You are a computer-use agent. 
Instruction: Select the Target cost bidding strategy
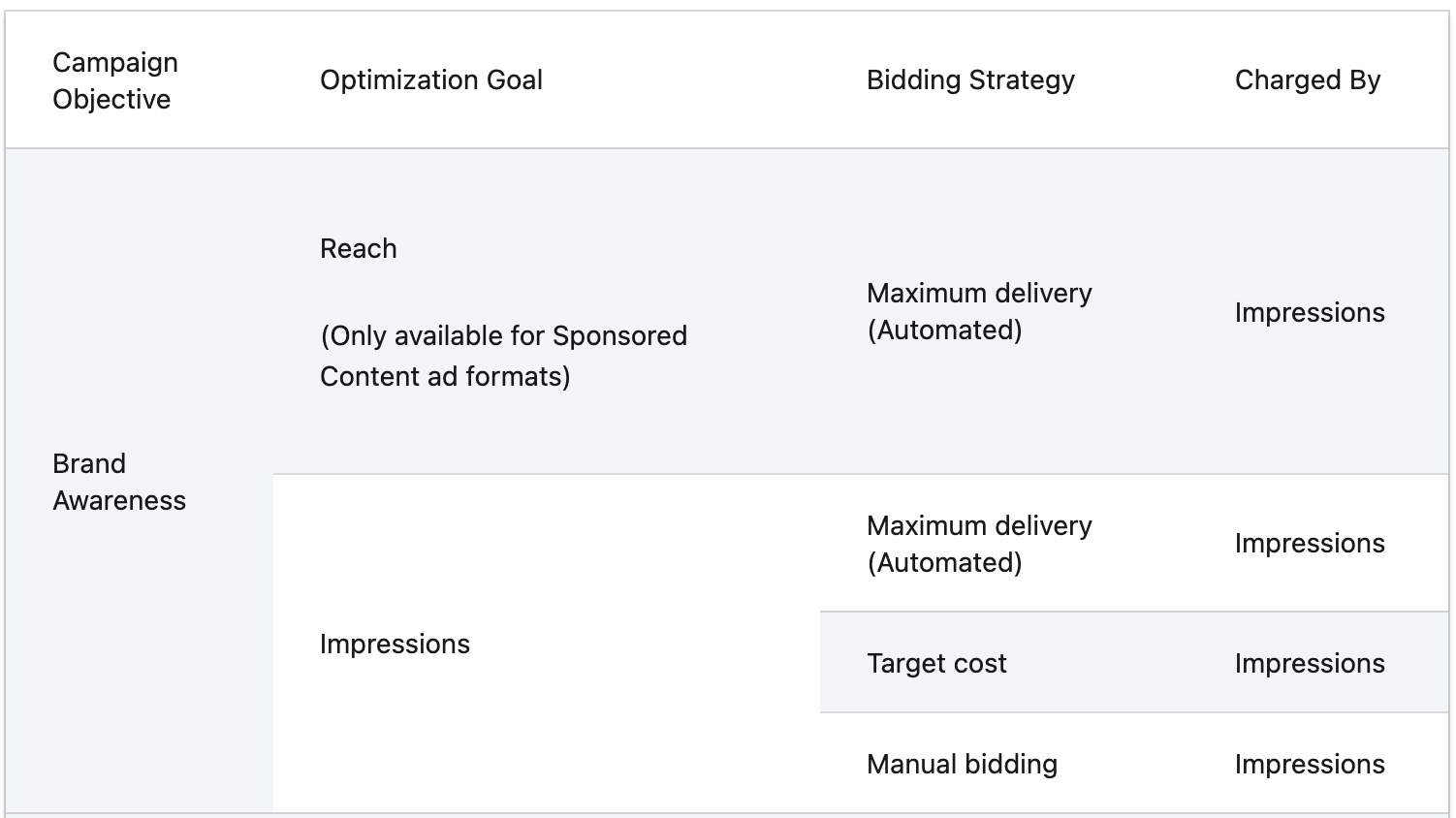936,664
